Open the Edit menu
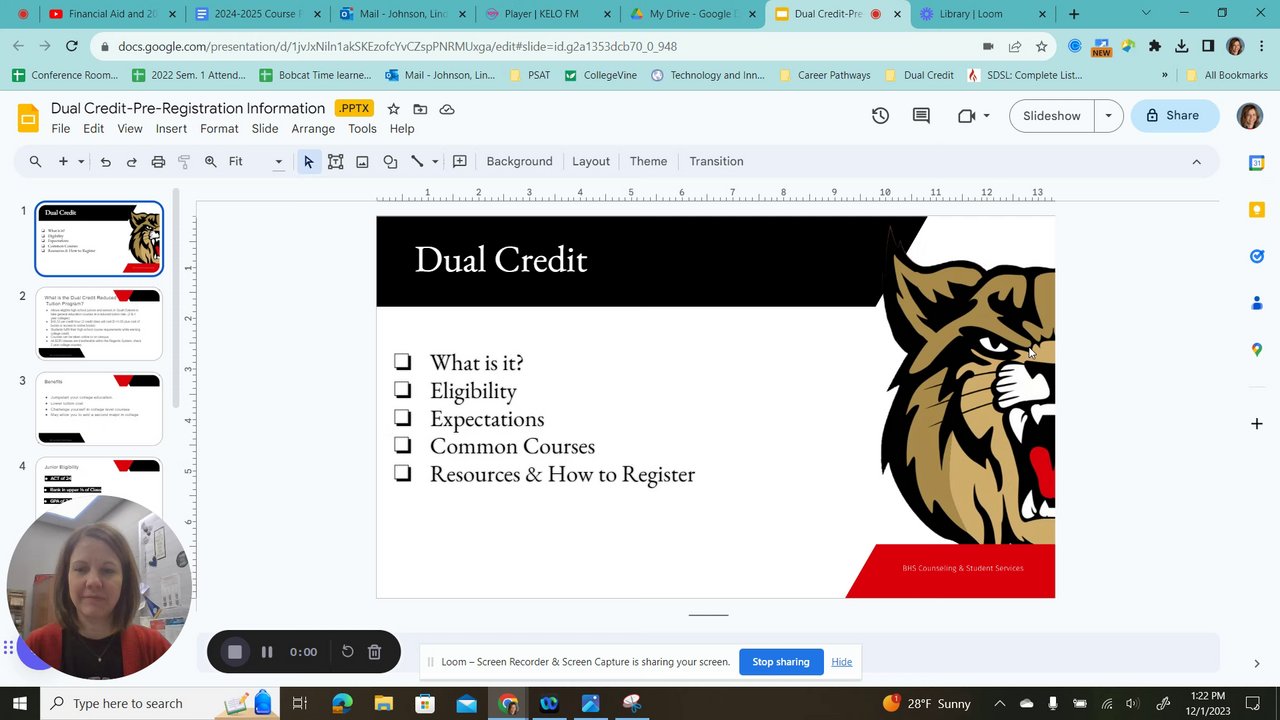This screenshot has height=720, width=1280. pos(93,129)
